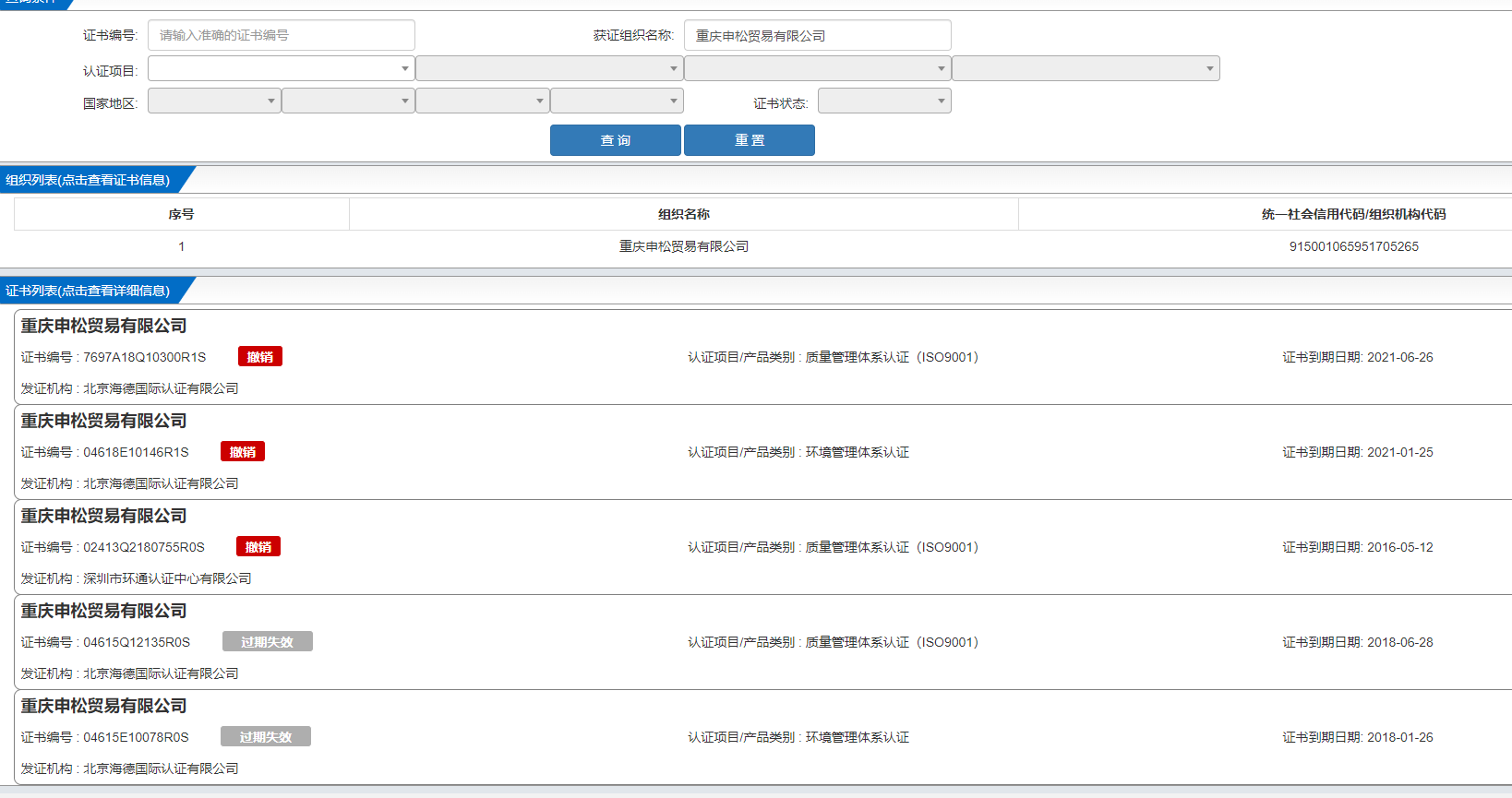Click the expiry date 2021-06-26
The height and width of the screenshot is (798, 1512).
1399,357
